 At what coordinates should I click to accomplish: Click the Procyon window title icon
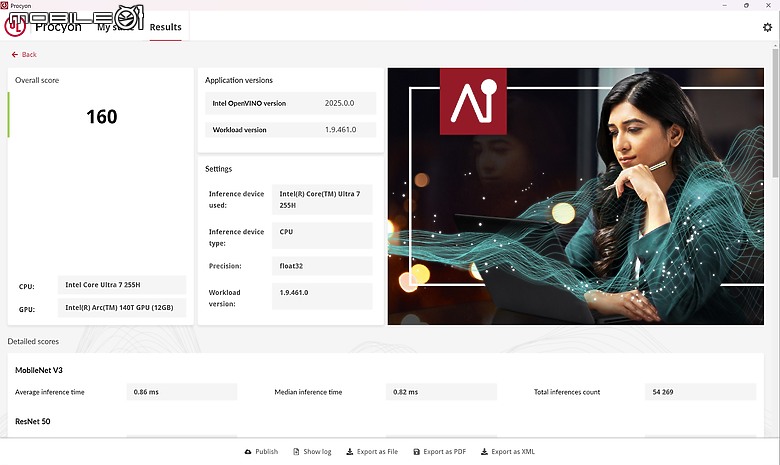tap(4, 5)
